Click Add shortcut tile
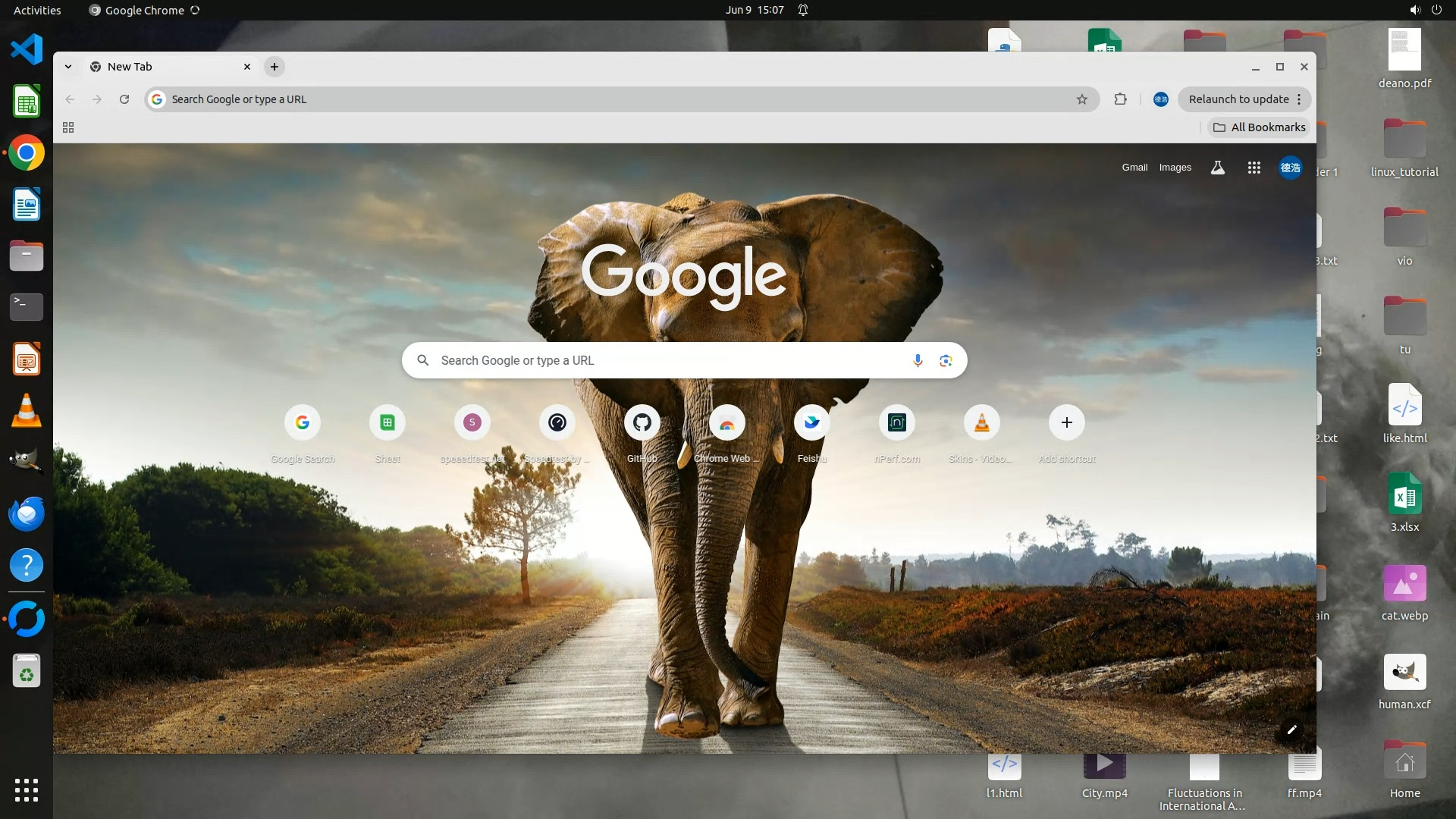 tap(1067, 423)
